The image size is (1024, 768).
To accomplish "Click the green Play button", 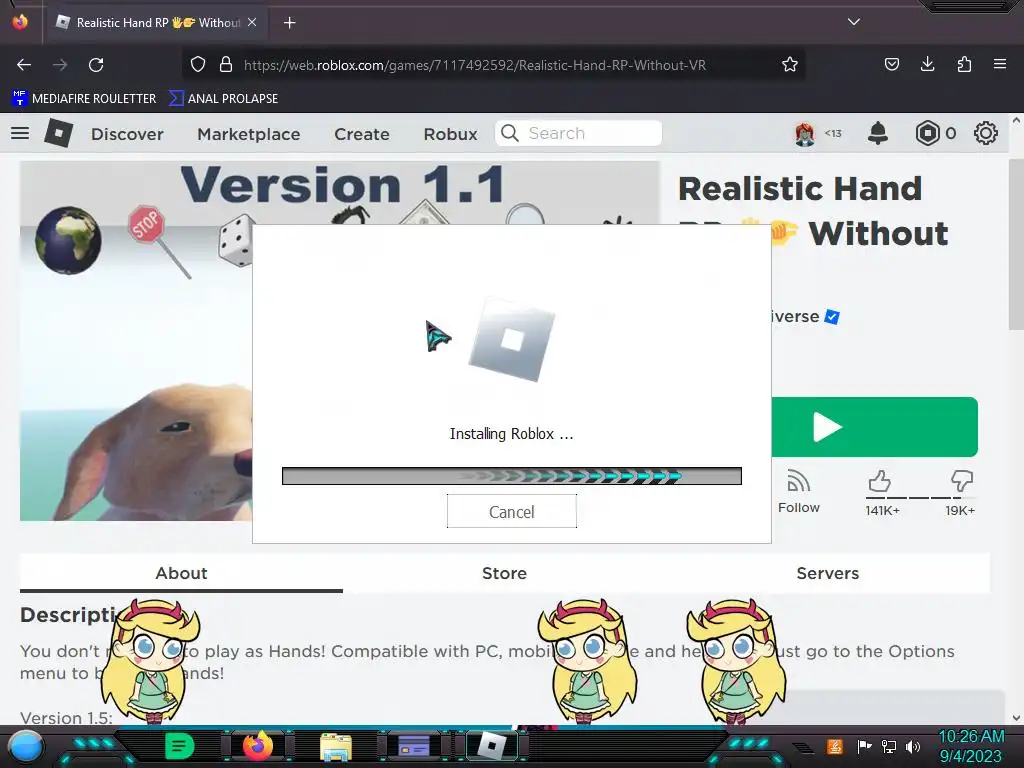I will pos(874,426).
